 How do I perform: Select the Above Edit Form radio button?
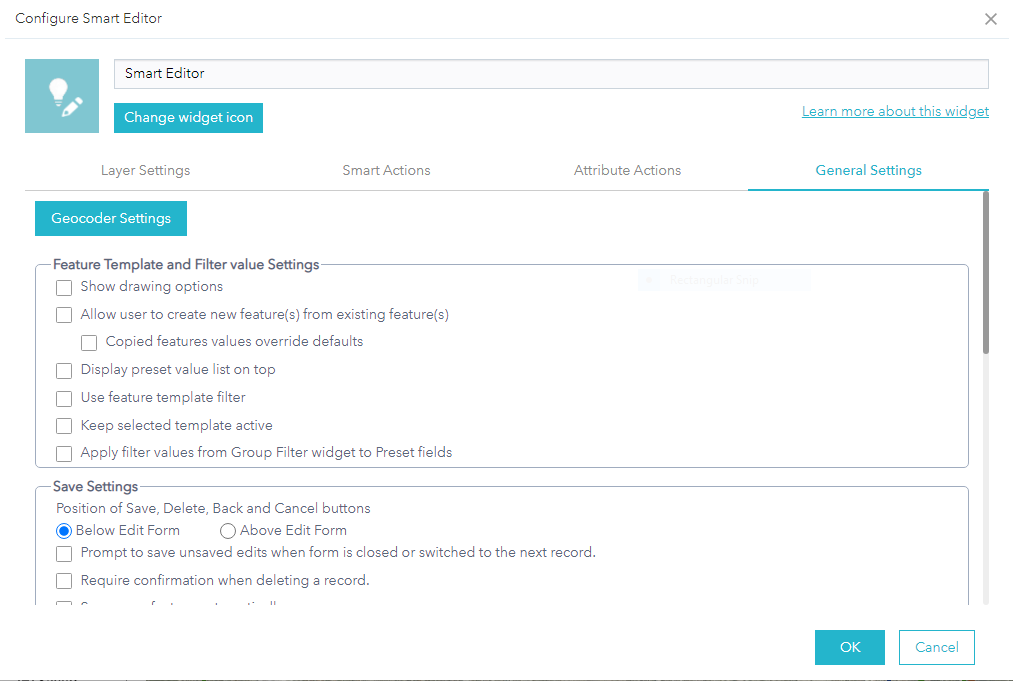227,531
